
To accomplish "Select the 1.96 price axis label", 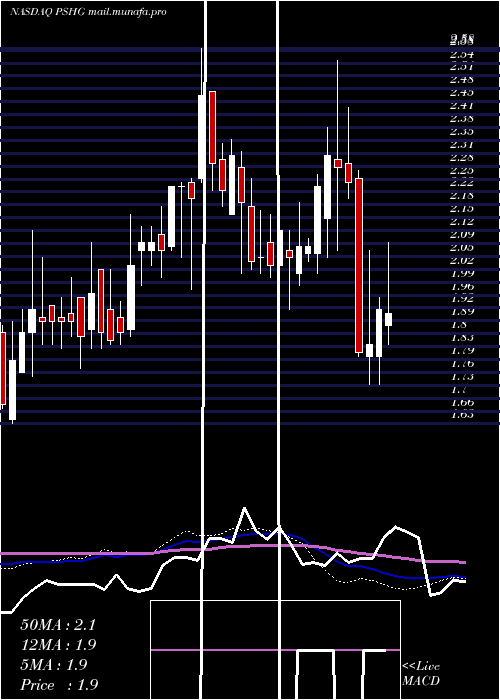I will point(462,286).
